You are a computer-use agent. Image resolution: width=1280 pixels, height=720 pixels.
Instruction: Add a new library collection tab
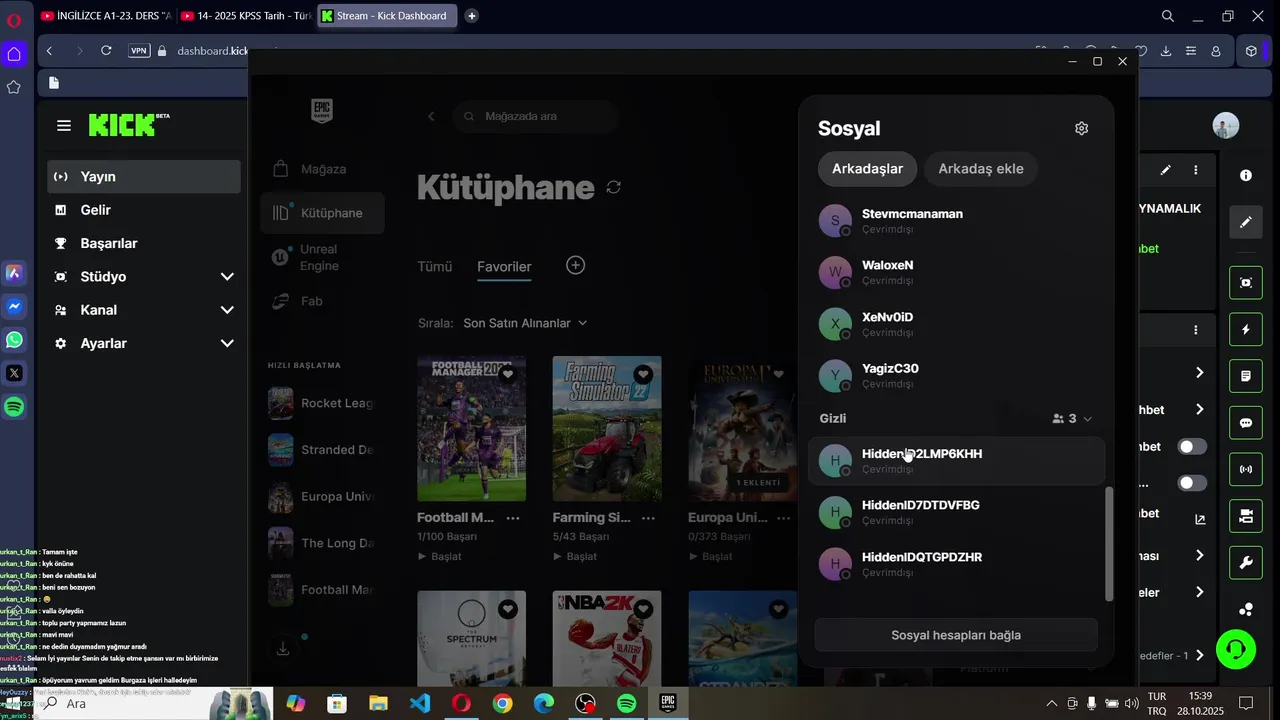click(575, 265)
